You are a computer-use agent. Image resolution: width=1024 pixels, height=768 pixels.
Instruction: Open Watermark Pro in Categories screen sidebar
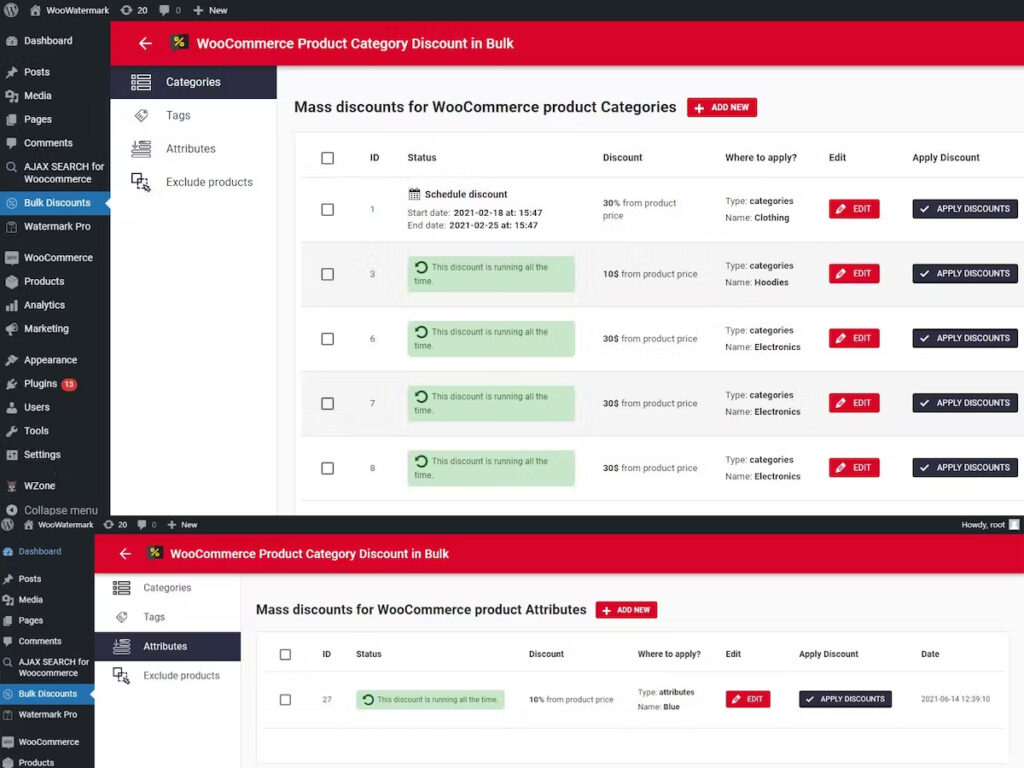point(55,227)
